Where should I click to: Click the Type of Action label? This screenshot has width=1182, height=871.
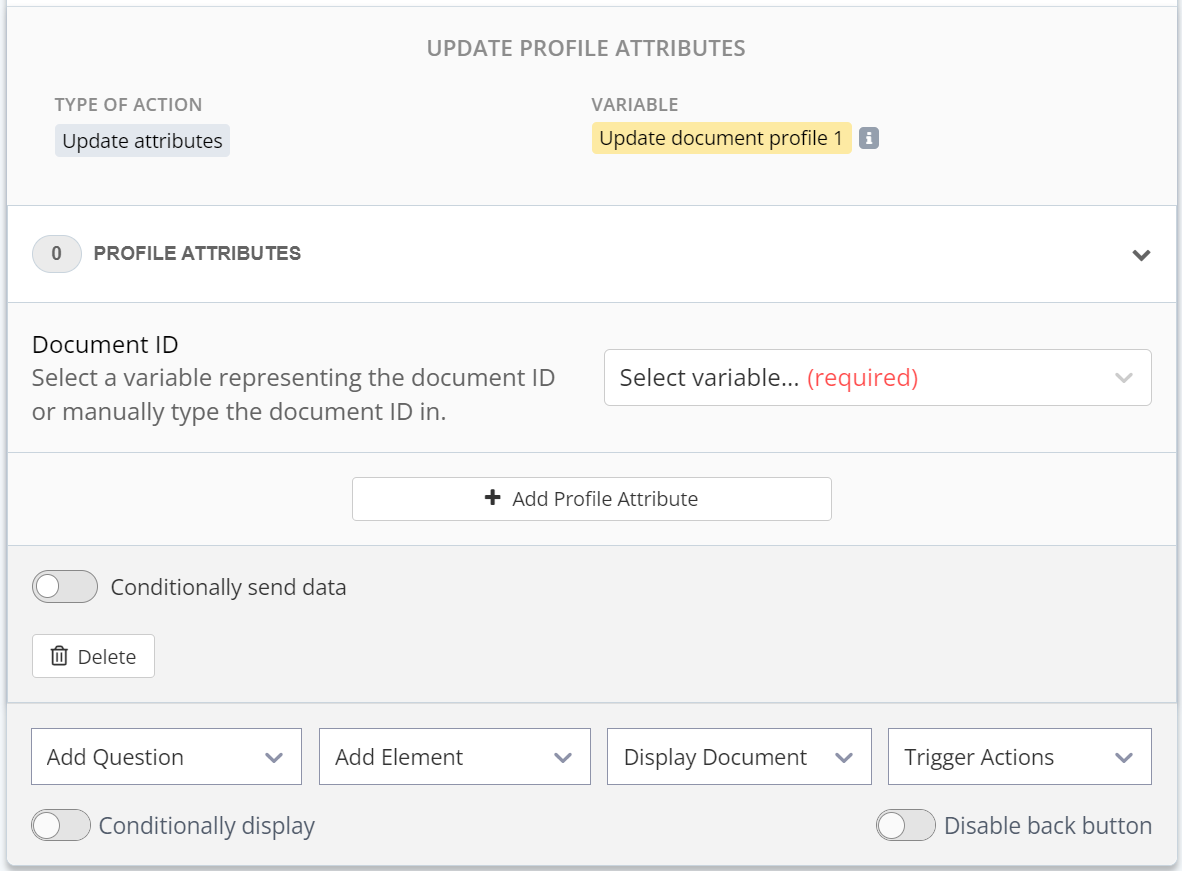(128, 105)
